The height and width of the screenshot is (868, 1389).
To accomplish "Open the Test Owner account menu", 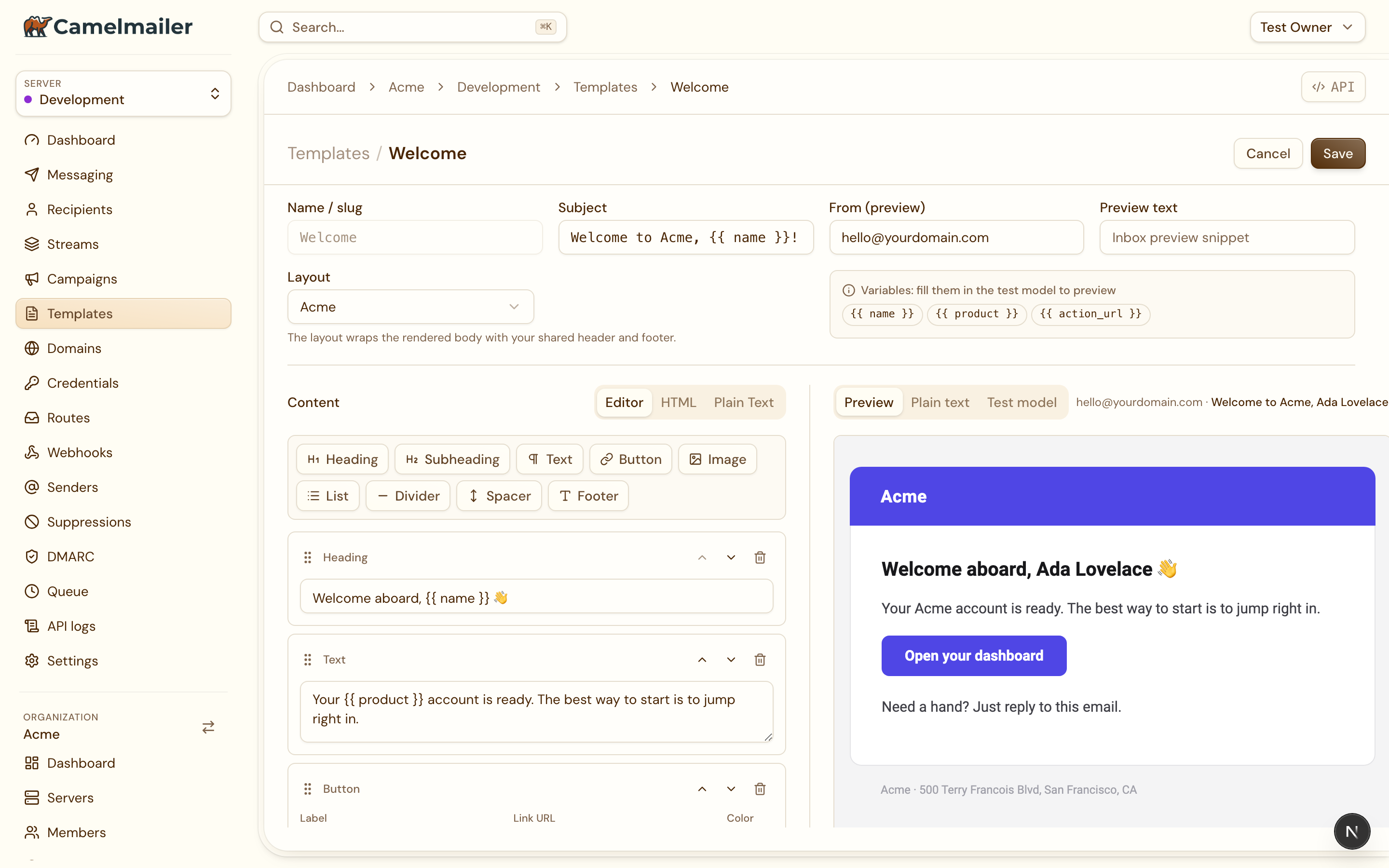I will coord(1307,27).
